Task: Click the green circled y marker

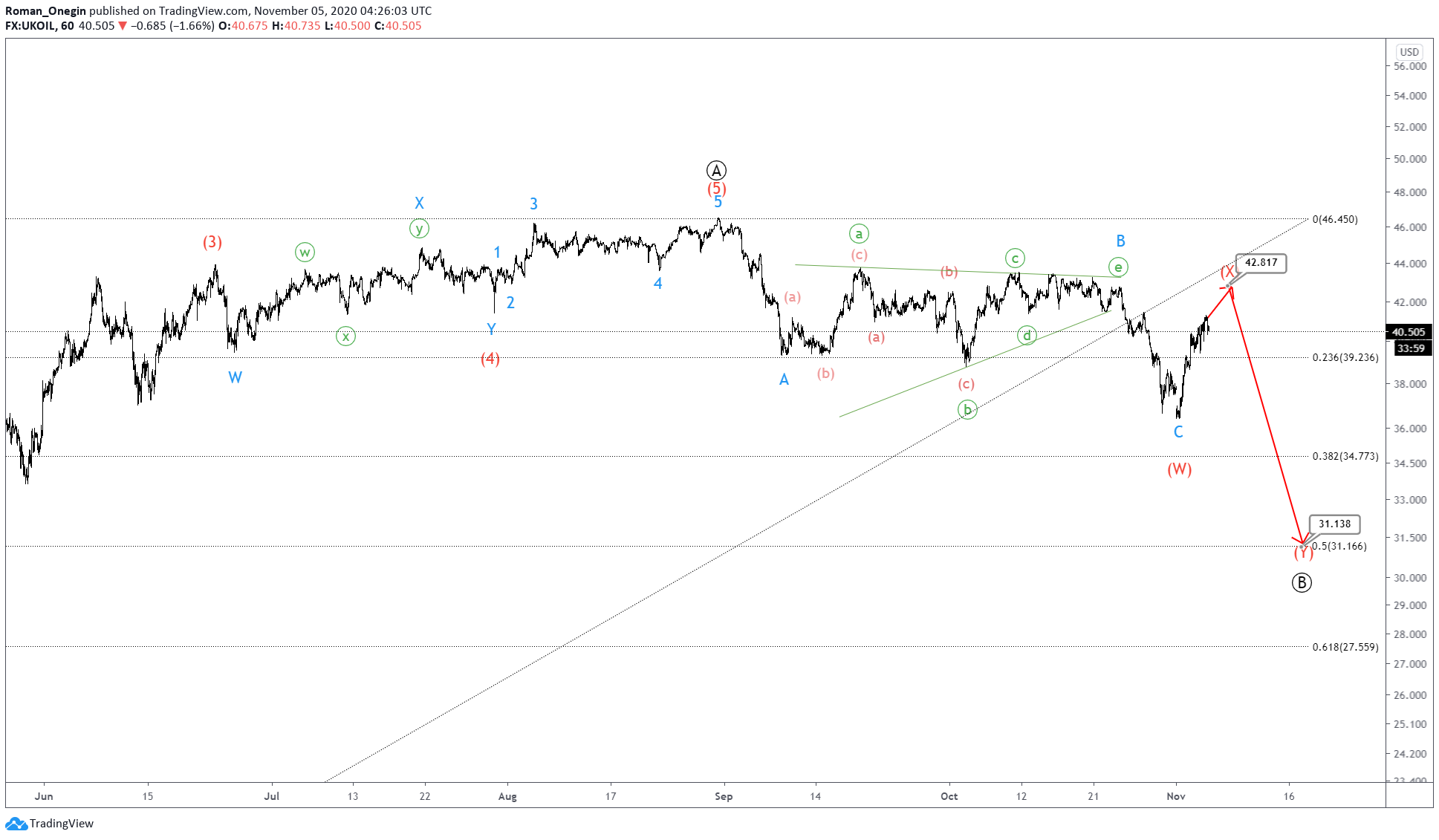Action: pyautogui.click(x=419, y=229)
